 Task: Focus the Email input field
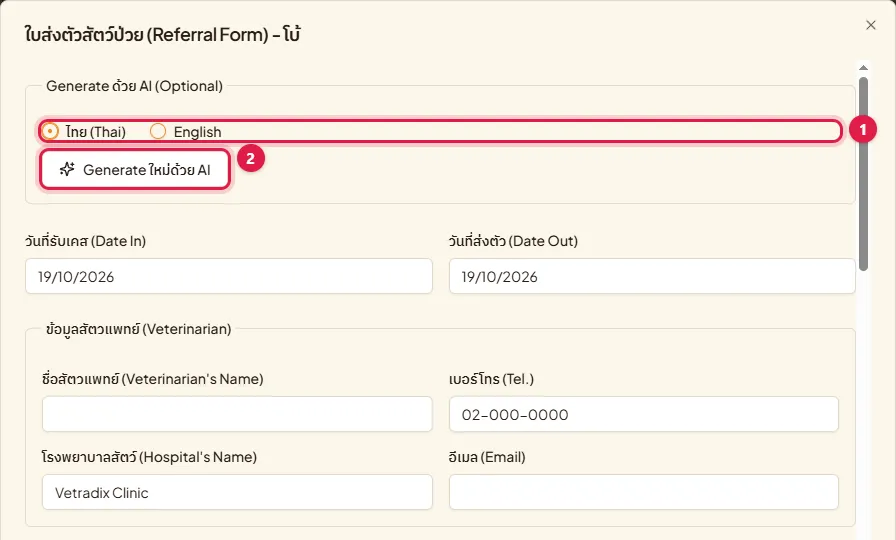click(643, 492)
